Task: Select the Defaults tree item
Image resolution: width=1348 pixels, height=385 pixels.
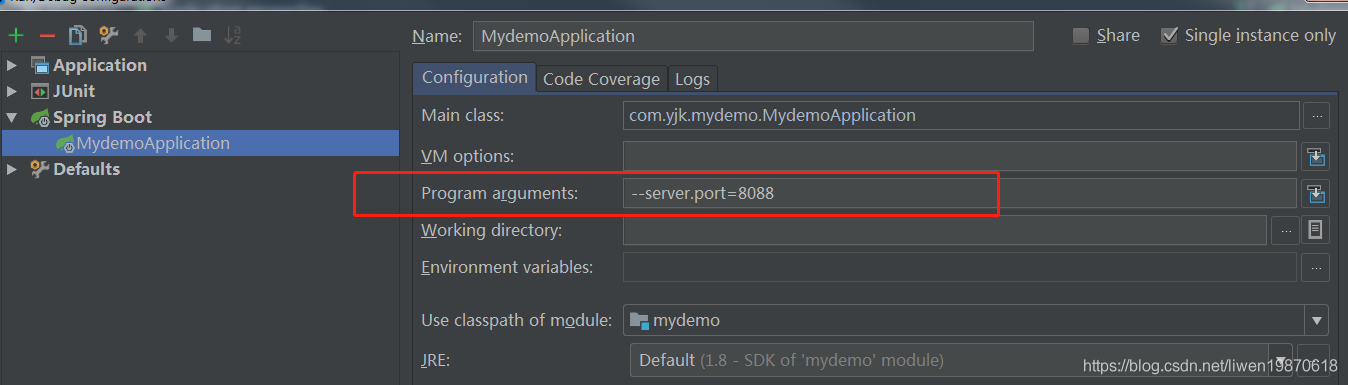Action: [x=86, y=169]
